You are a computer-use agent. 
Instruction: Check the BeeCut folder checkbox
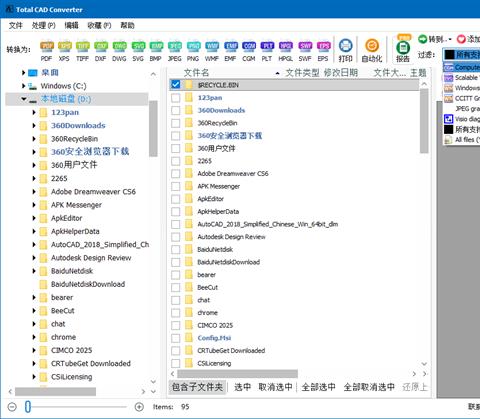point(176,287)
